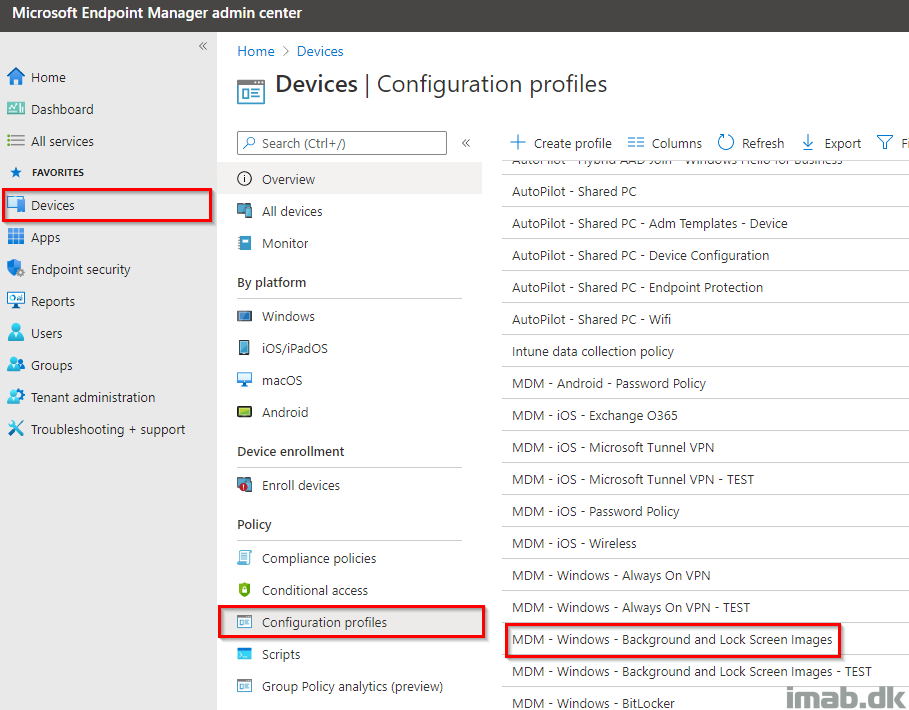Click Create profile in the toolbar
Image resolution: width=909 pixels, height=710 pixels.
[561, 143]
